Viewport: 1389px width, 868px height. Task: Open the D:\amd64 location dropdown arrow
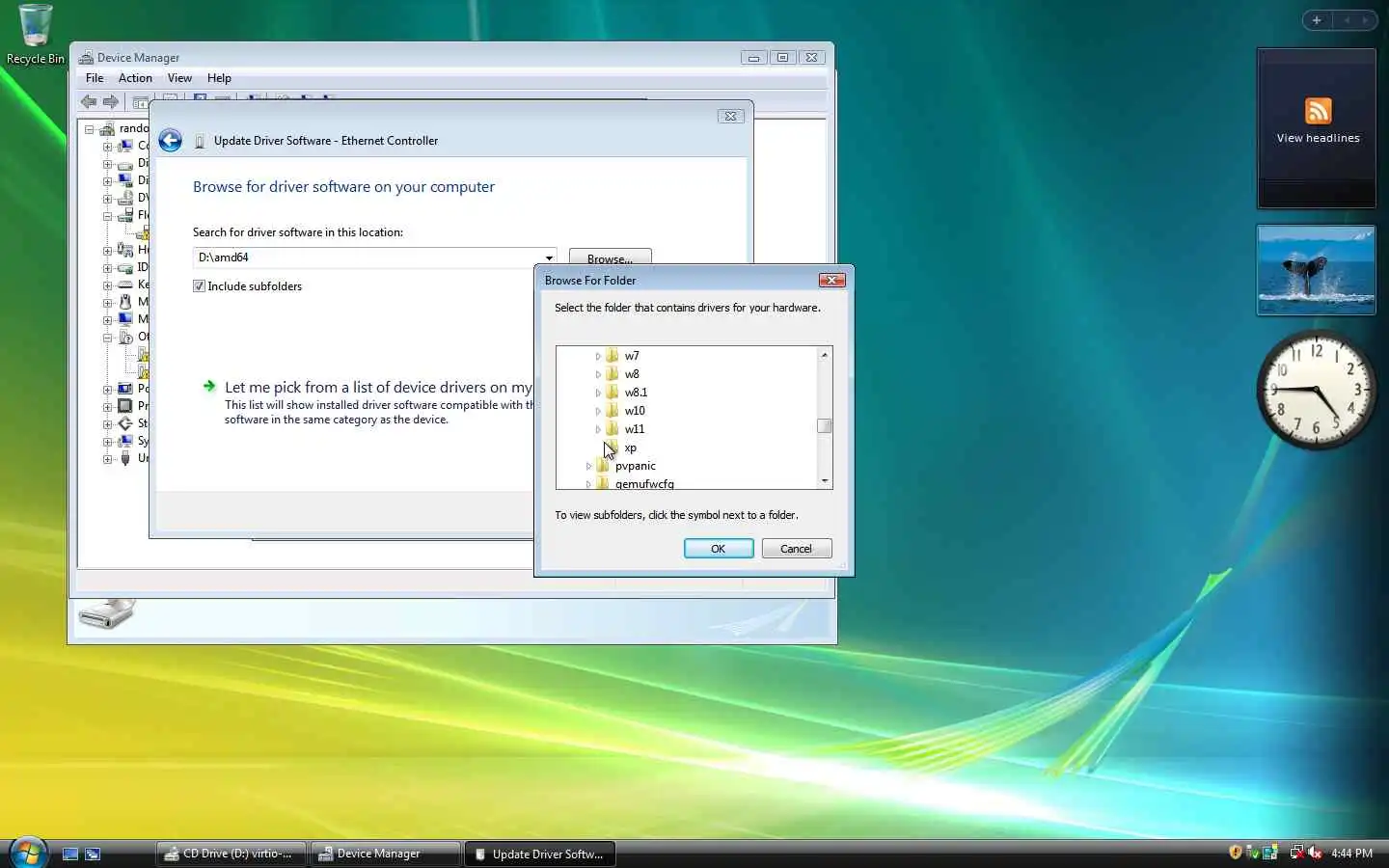[549, 258]
